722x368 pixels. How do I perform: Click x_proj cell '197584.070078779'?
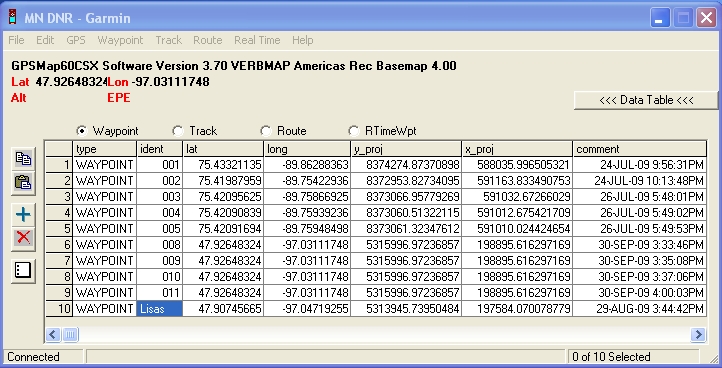pos(517,309)
